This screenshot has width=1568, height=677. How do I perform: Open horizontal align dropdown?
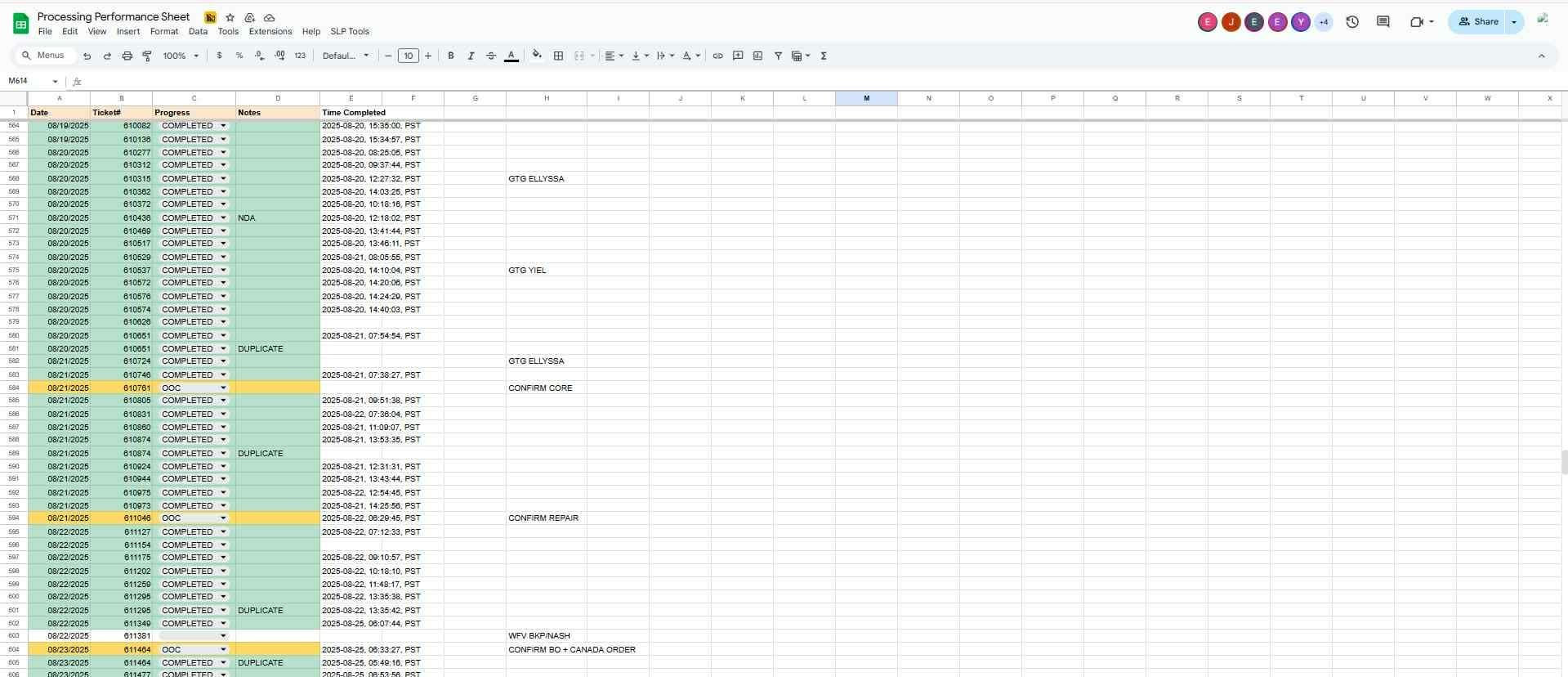click(614, 56)
